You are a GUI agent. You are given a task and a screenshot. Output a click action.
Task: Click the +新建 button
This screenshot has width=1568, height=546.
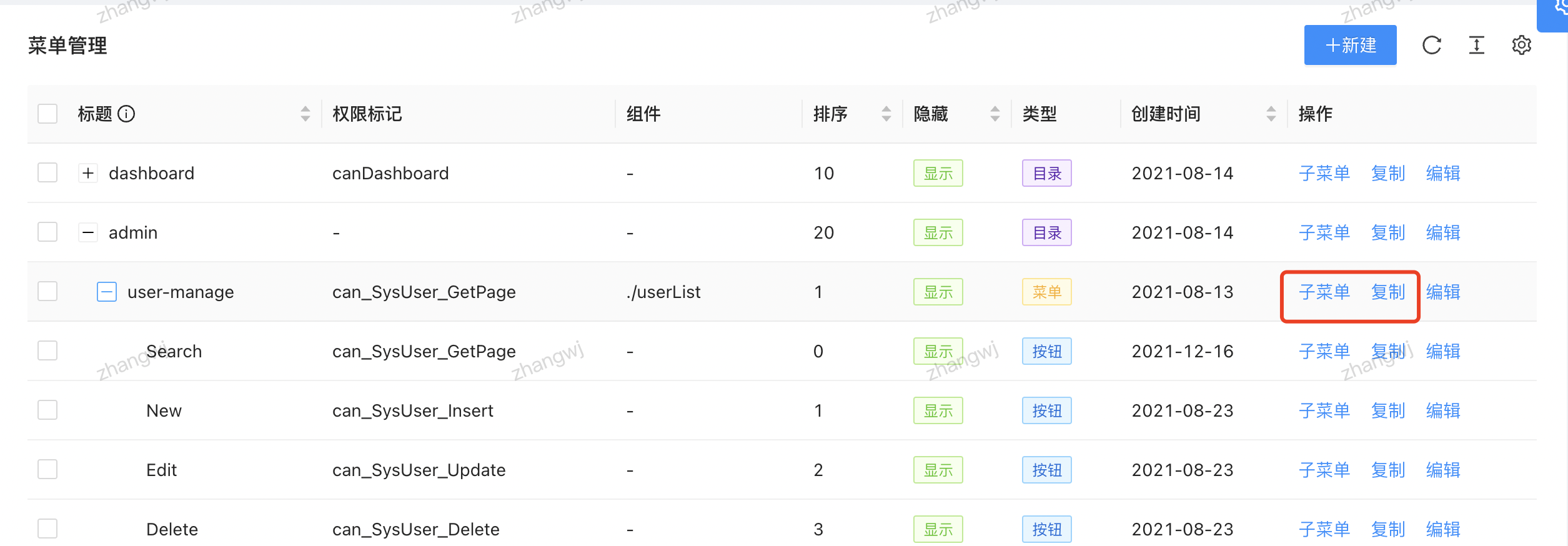pos(1350,45)
